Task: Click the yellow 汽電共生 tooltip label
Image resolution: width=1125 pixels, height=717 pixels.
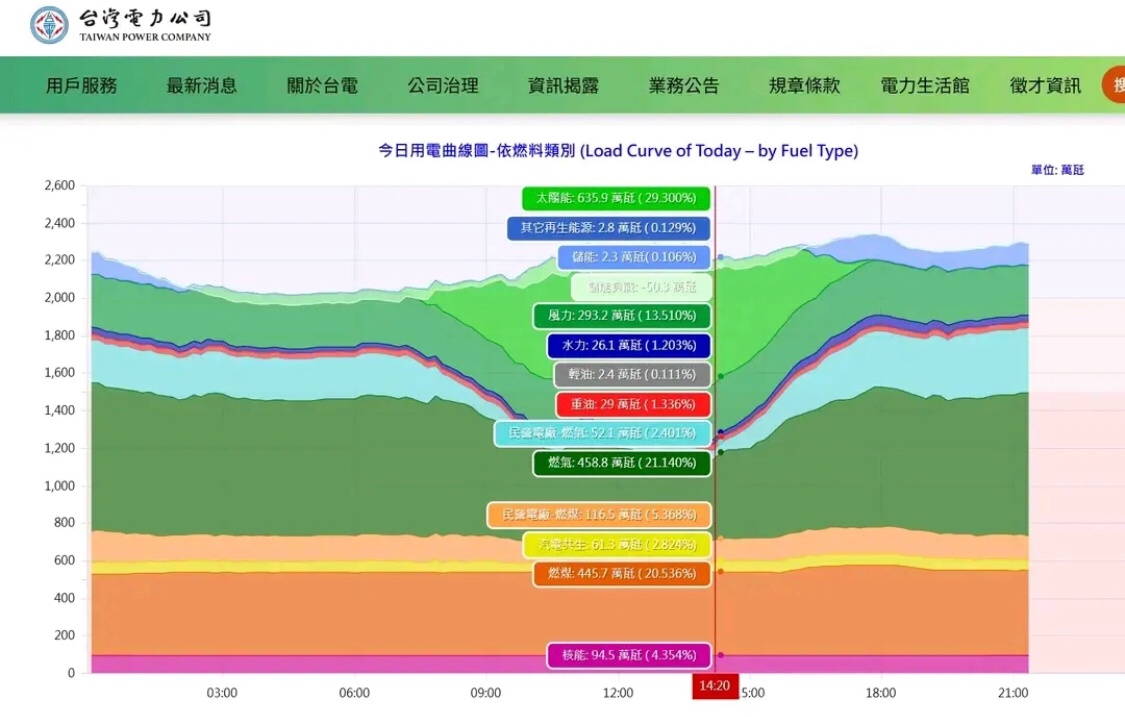Action: click(616, 544)
